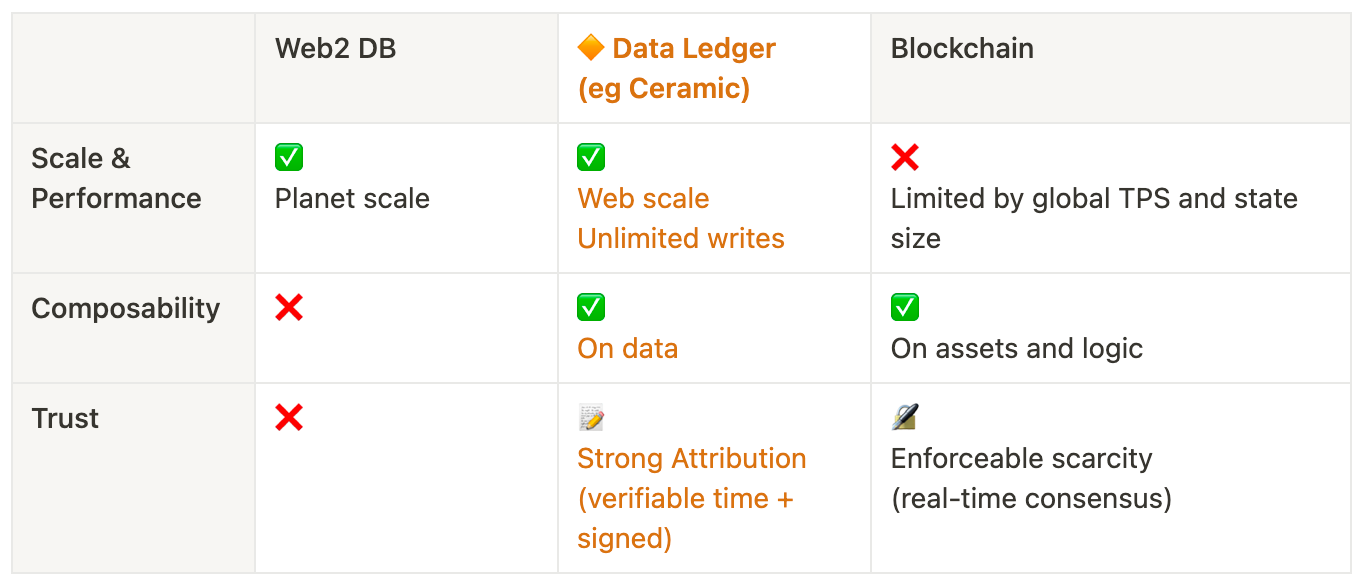The height and width of the screenshot is (586, 1370).
Task: Click the memo emoji above Strong Attribution
Action: point(591,418)
